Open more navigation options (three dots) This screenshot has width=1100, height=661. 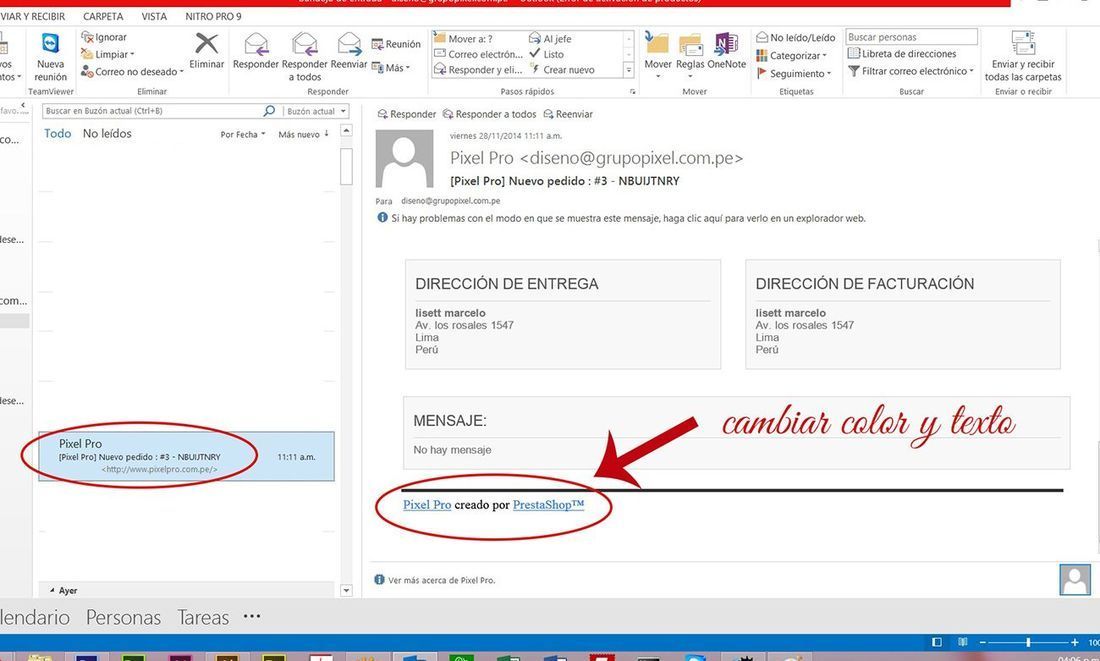(x=252, y=616)
